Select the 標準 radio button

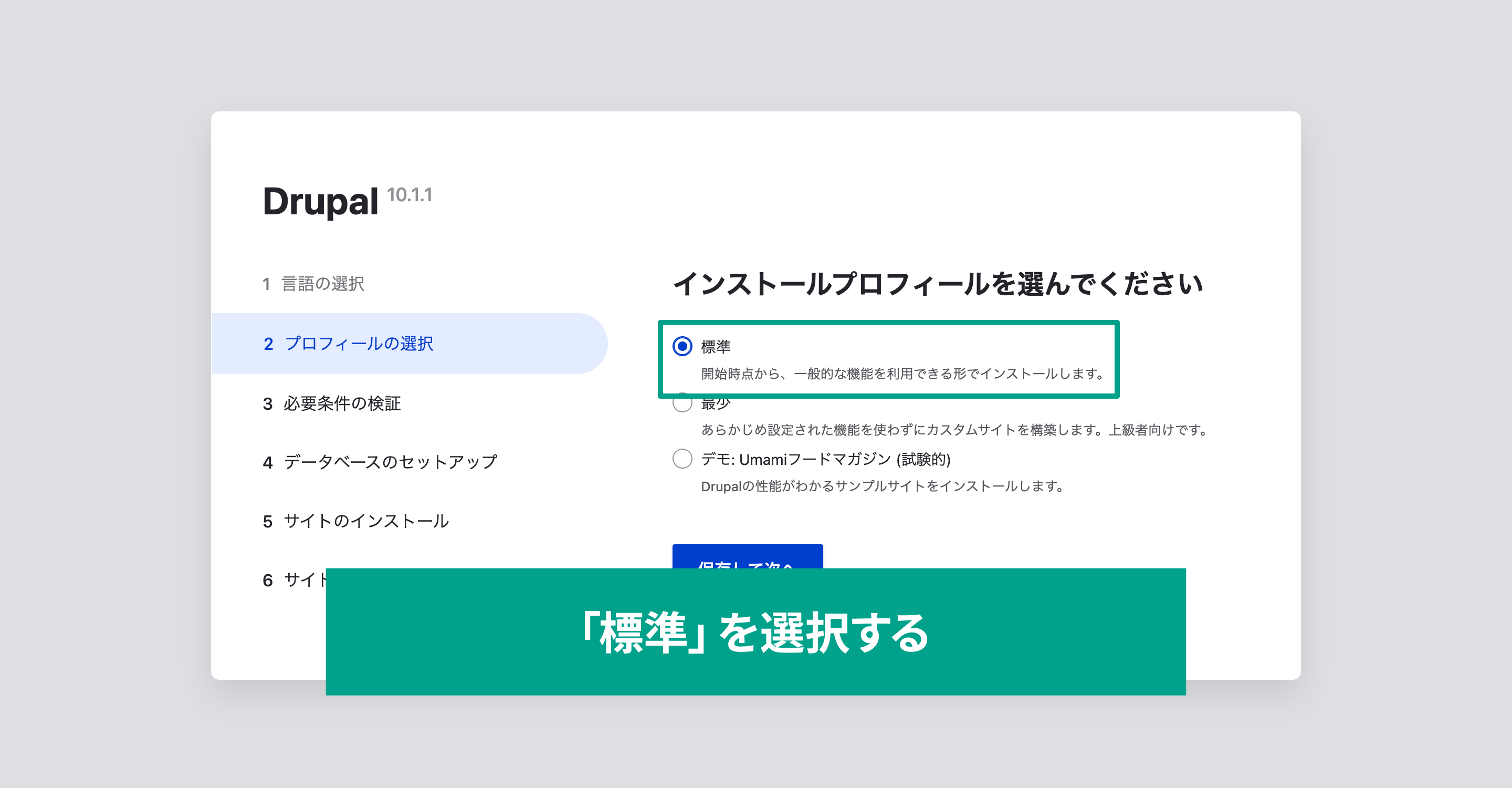682,346
